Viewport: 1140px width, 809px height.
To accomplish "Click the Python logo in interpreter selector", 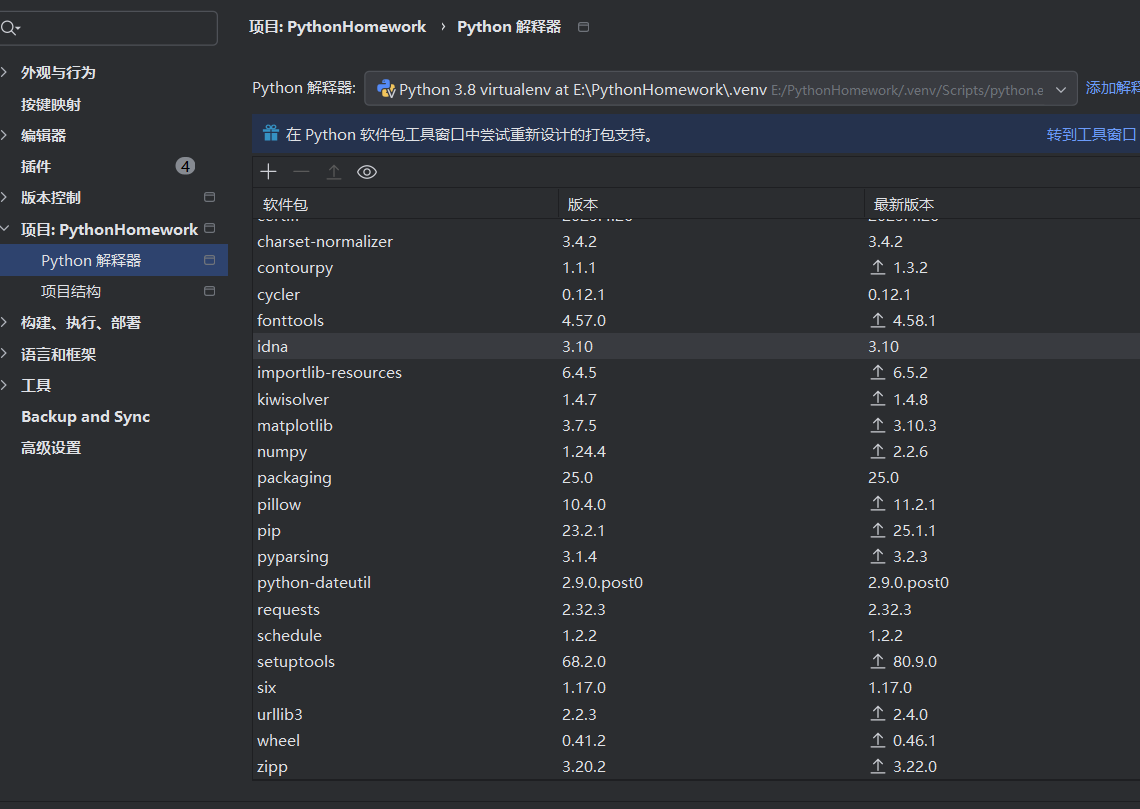I will tap(385, 89).
